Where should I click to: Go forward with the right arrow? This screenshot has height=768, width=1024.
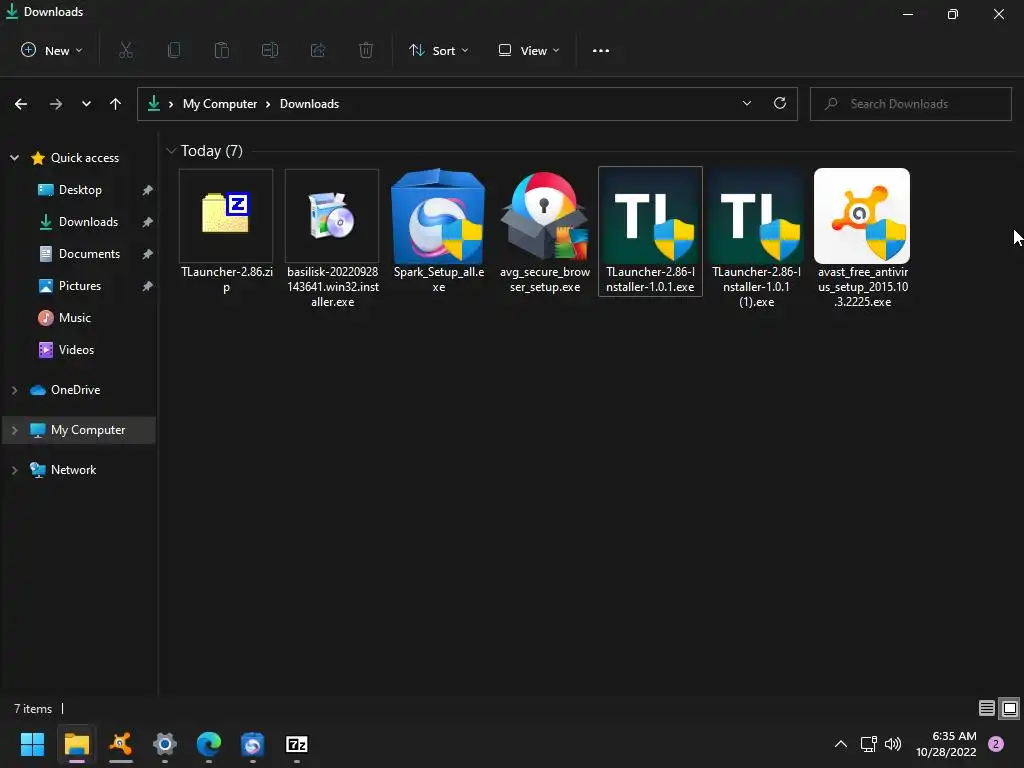tap(56, 104)
